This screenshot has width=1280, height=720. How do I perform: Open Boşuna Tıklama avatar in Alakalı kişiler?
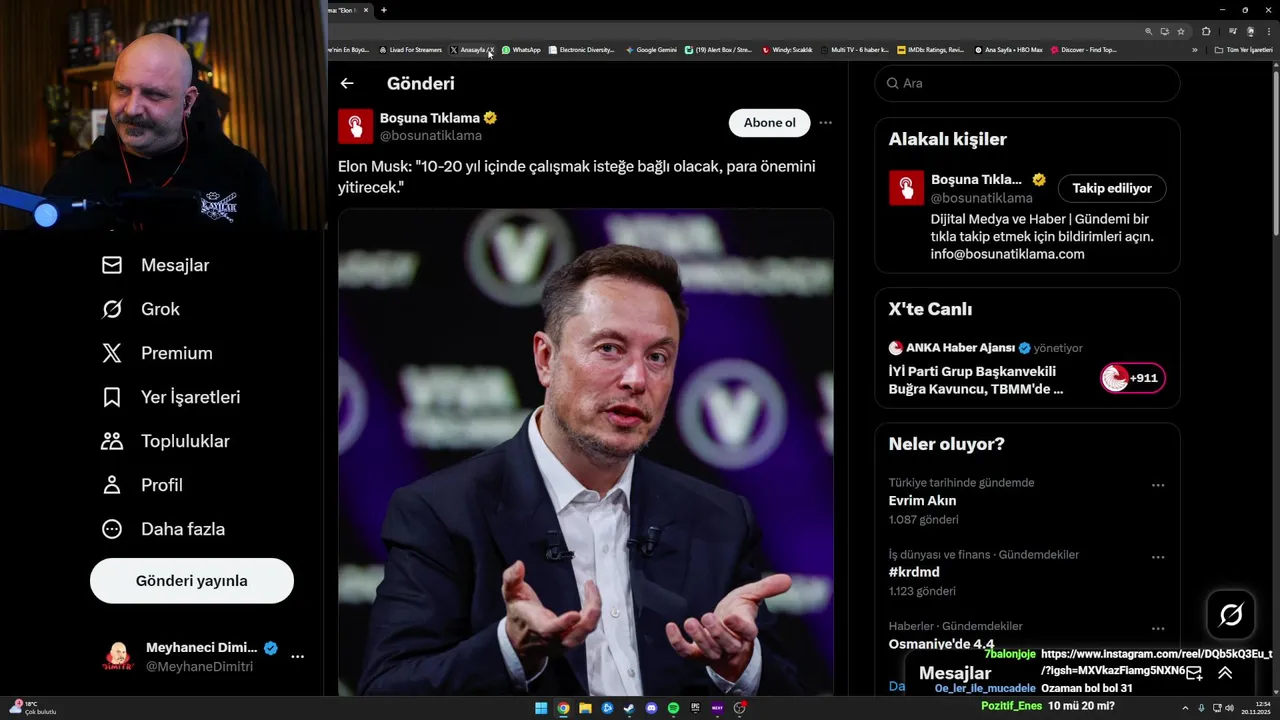[907, 188]
